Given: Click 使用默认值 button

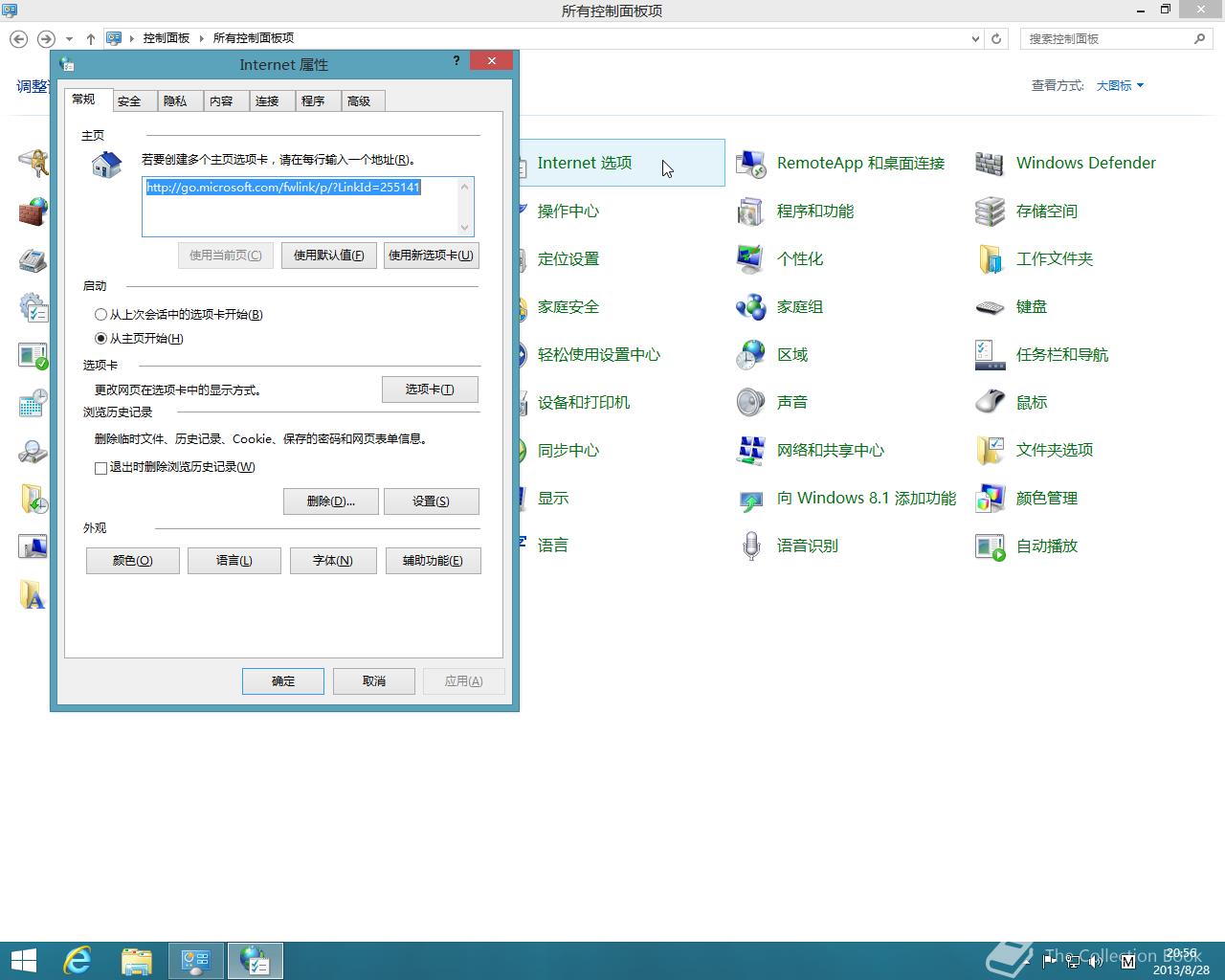Looking at the screenshot, I should pyautogui.click(x=329, y=256).
